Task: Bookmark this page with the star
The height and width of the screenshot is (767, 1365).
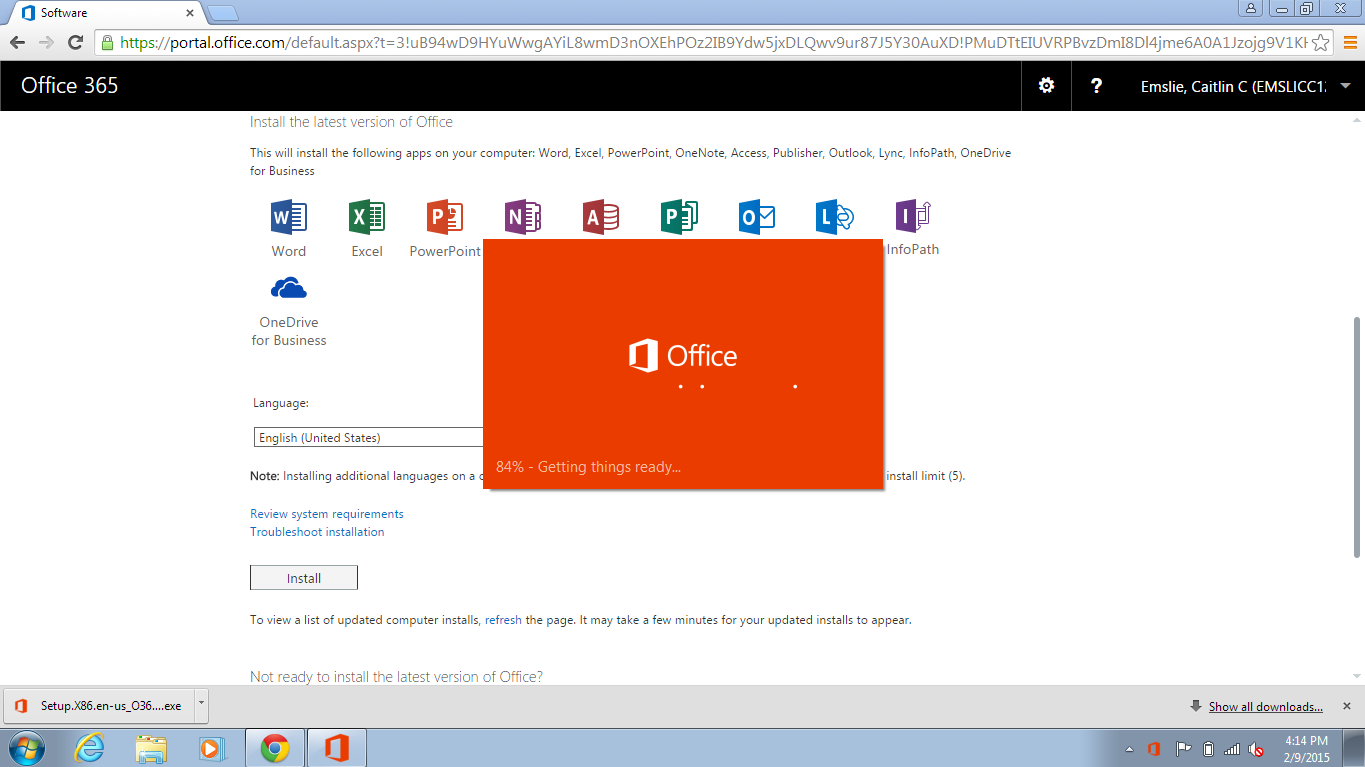Action: [1321, 42]
